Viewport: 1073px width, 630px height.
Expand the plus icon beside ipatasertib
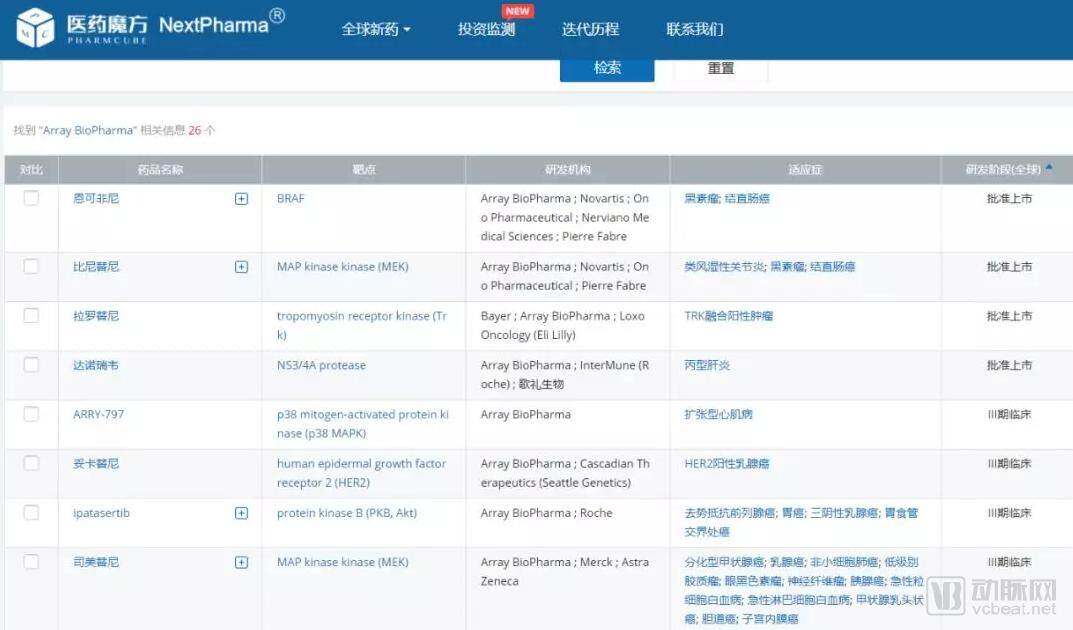click(241, 513)
